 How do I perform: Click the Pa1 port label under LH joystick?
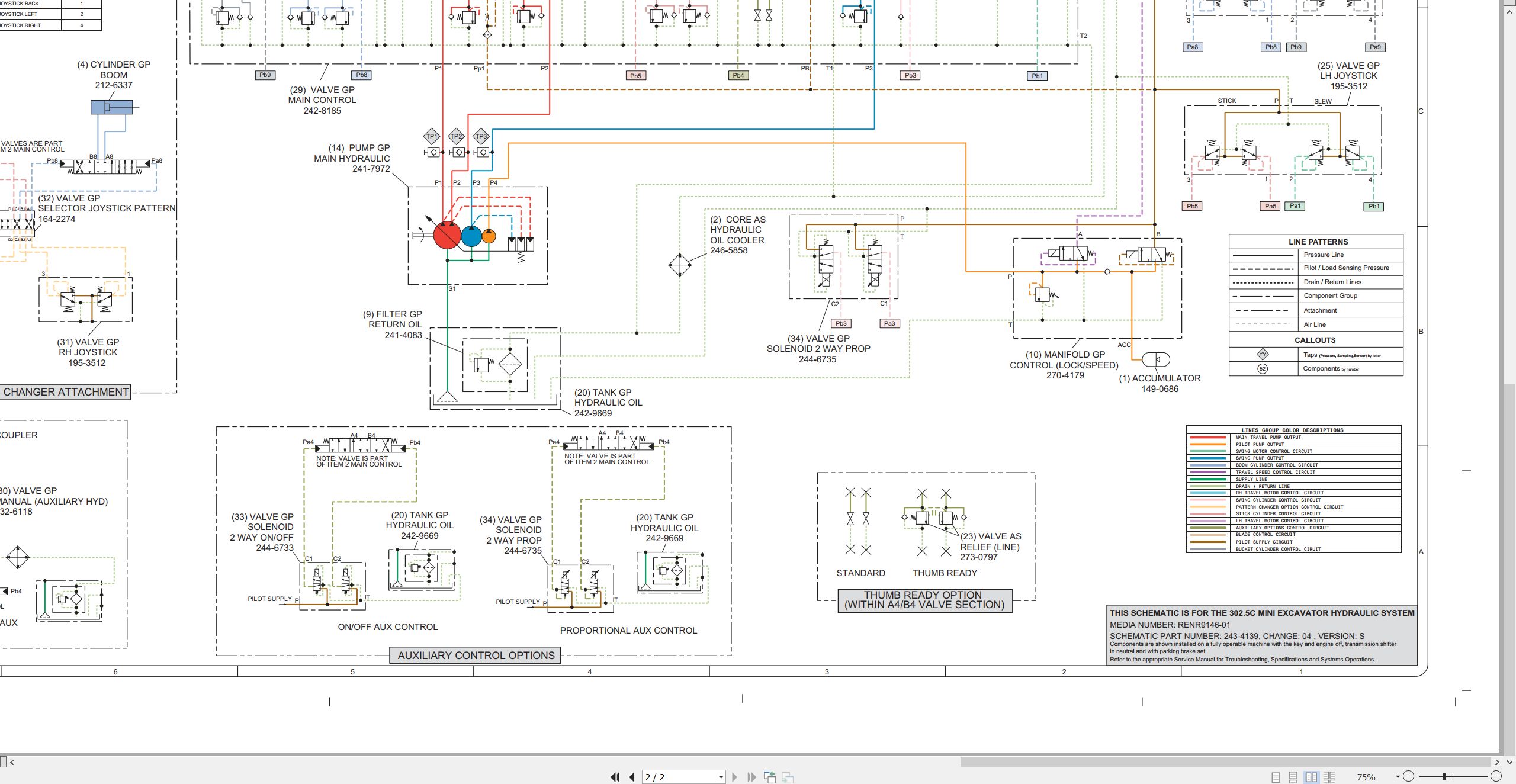[x=1295, y=206]
